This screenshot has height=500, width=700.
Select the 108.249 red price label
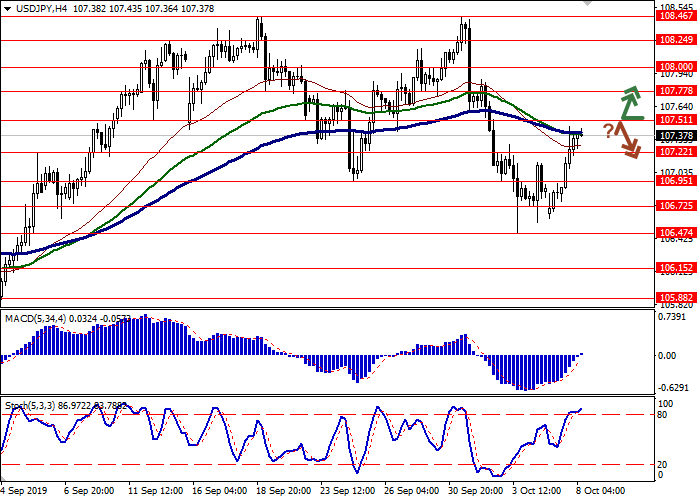click(672, 40)
